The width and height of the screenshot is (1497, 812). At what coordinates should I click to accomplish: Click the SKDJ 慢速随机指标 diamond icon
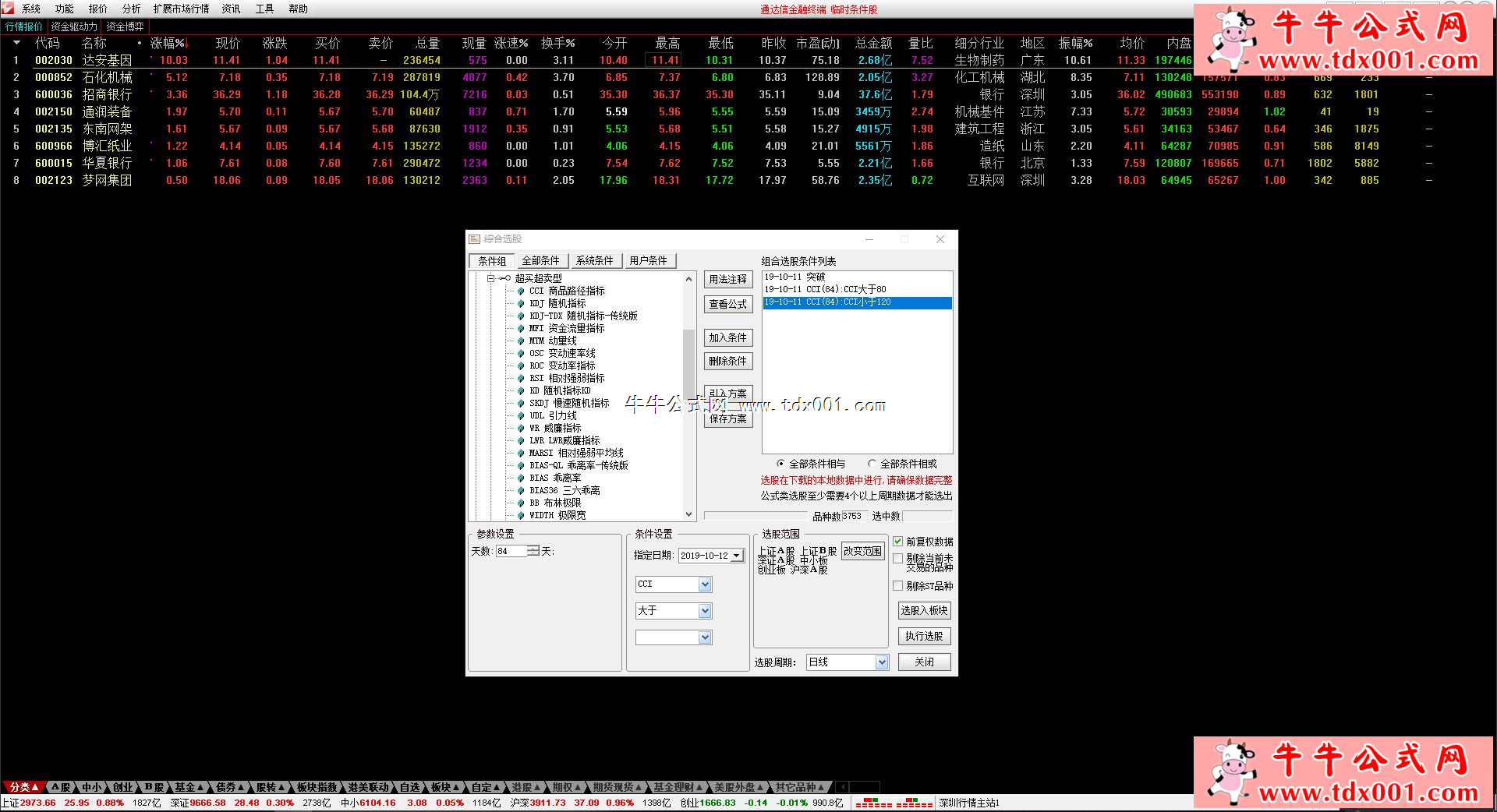click(521, 403)
